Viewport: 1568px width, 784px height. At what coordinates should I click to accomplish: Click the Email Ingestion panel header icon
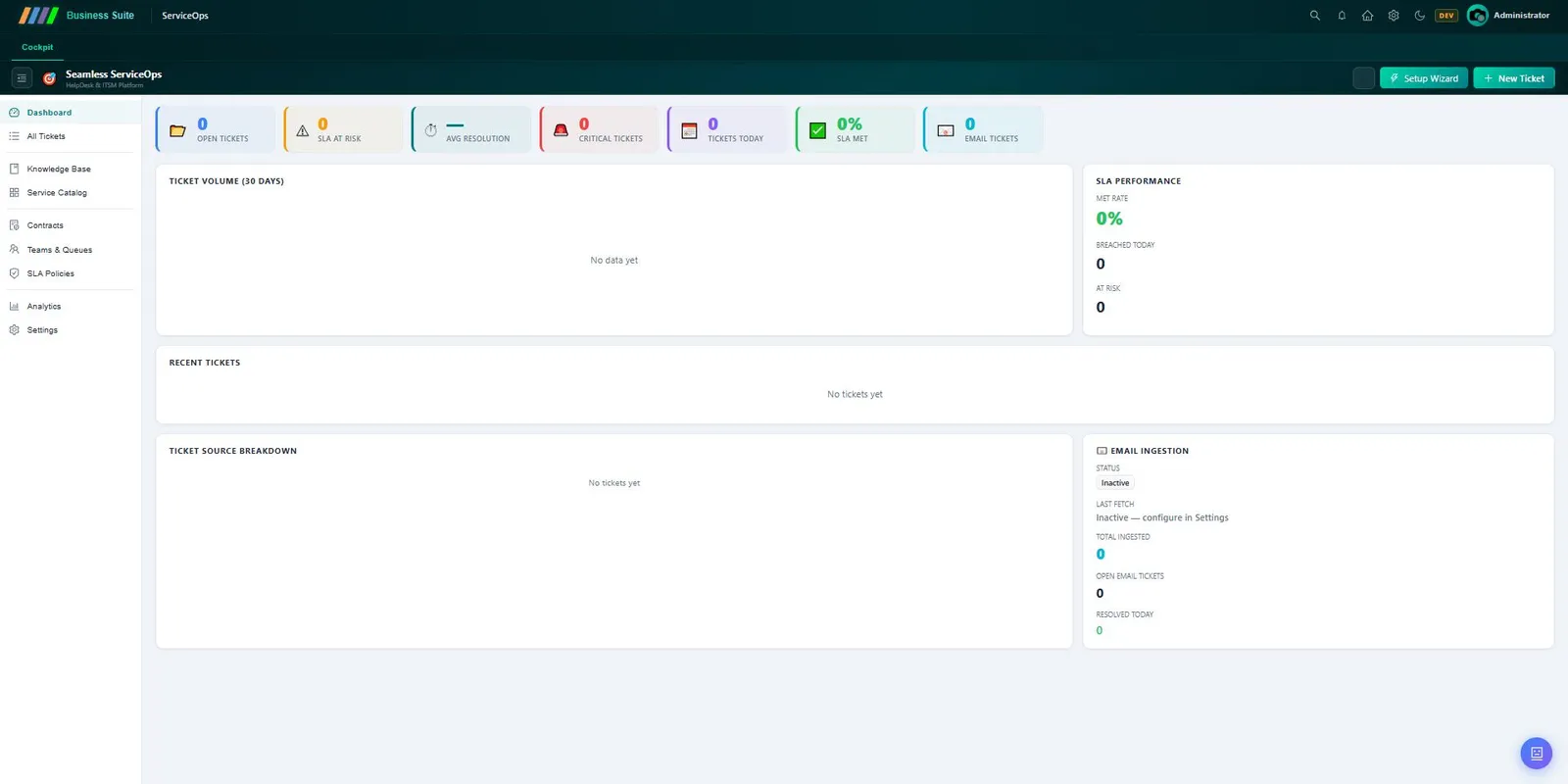[x=1102, y=451]
